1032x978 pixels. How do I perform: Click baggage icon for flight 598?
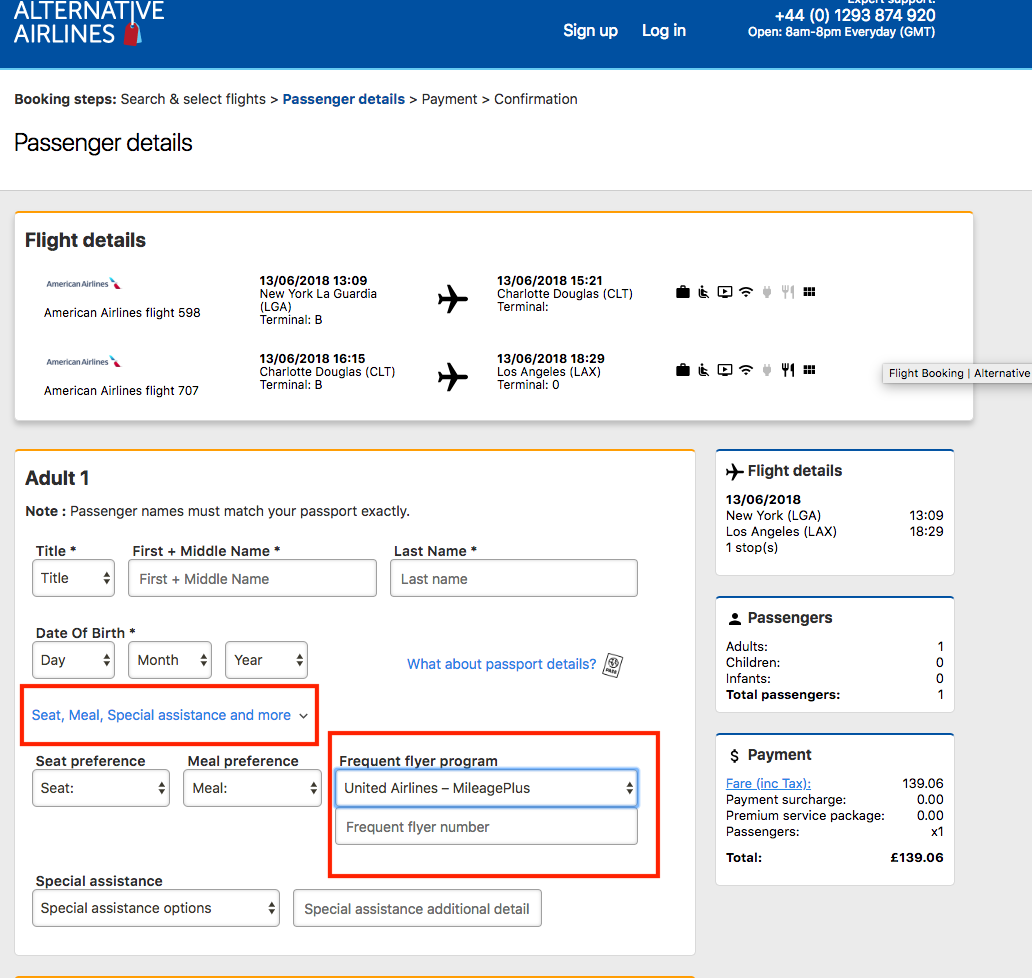pyautogui.click(x=683, y=292)
